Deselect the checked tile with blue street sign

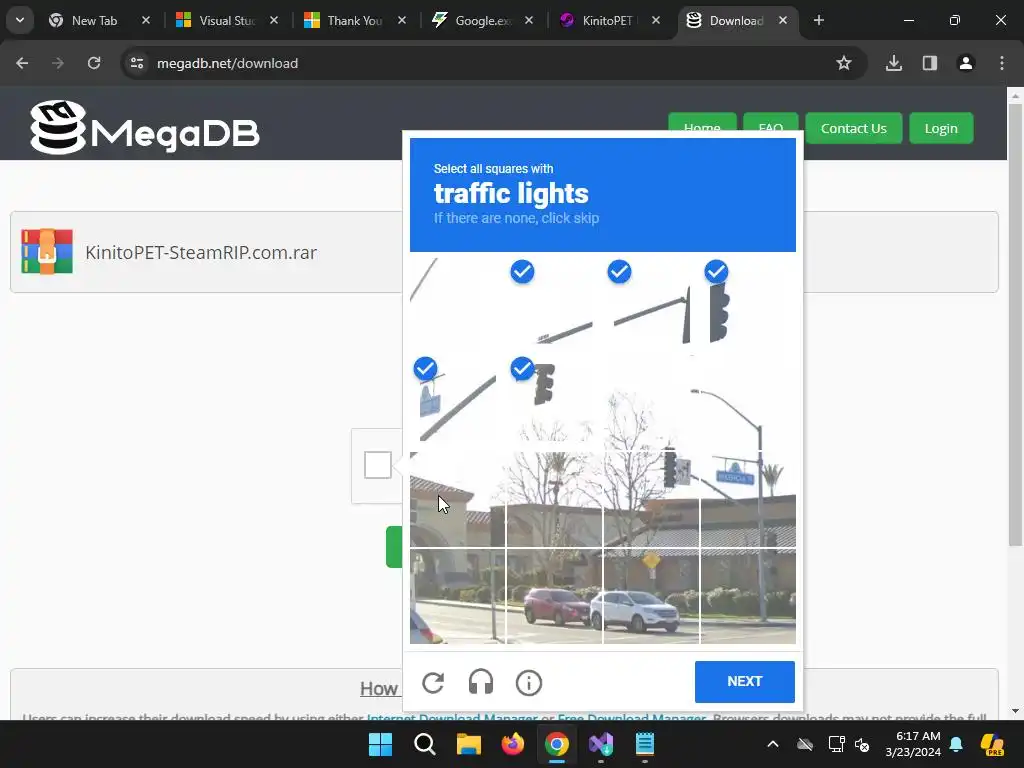(457, 401)
